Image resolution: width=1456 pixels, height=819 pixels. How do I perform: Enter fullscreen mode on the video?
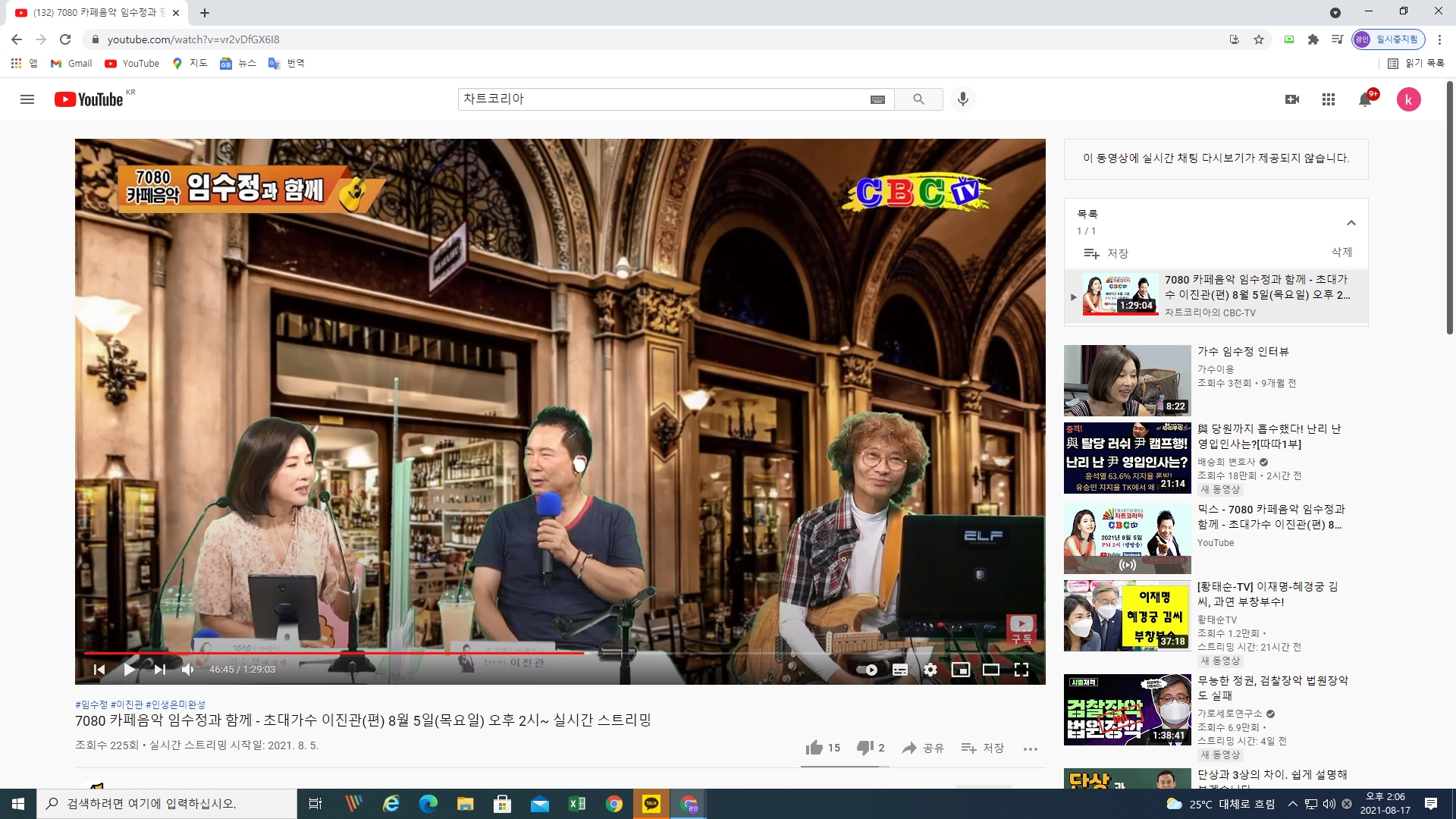[x=1021, y=670]
